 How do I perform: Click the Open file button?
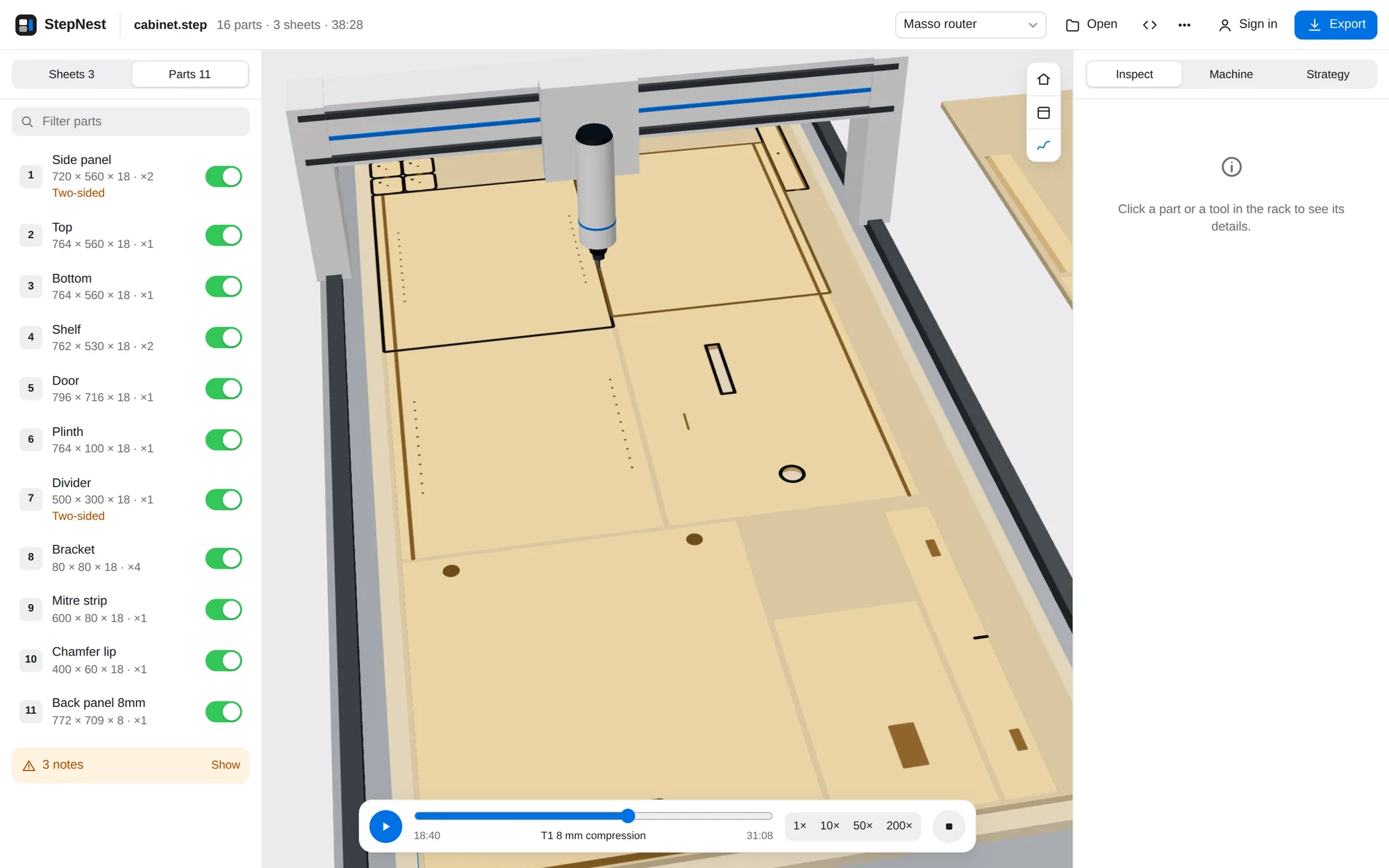(x=1091, y=25)
